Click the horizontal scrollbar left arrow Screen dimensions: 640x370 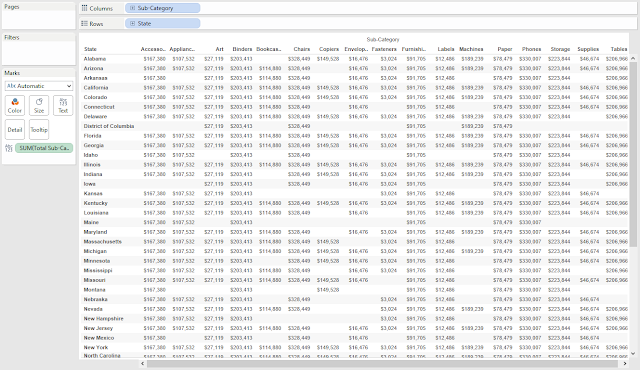point(142,363)
